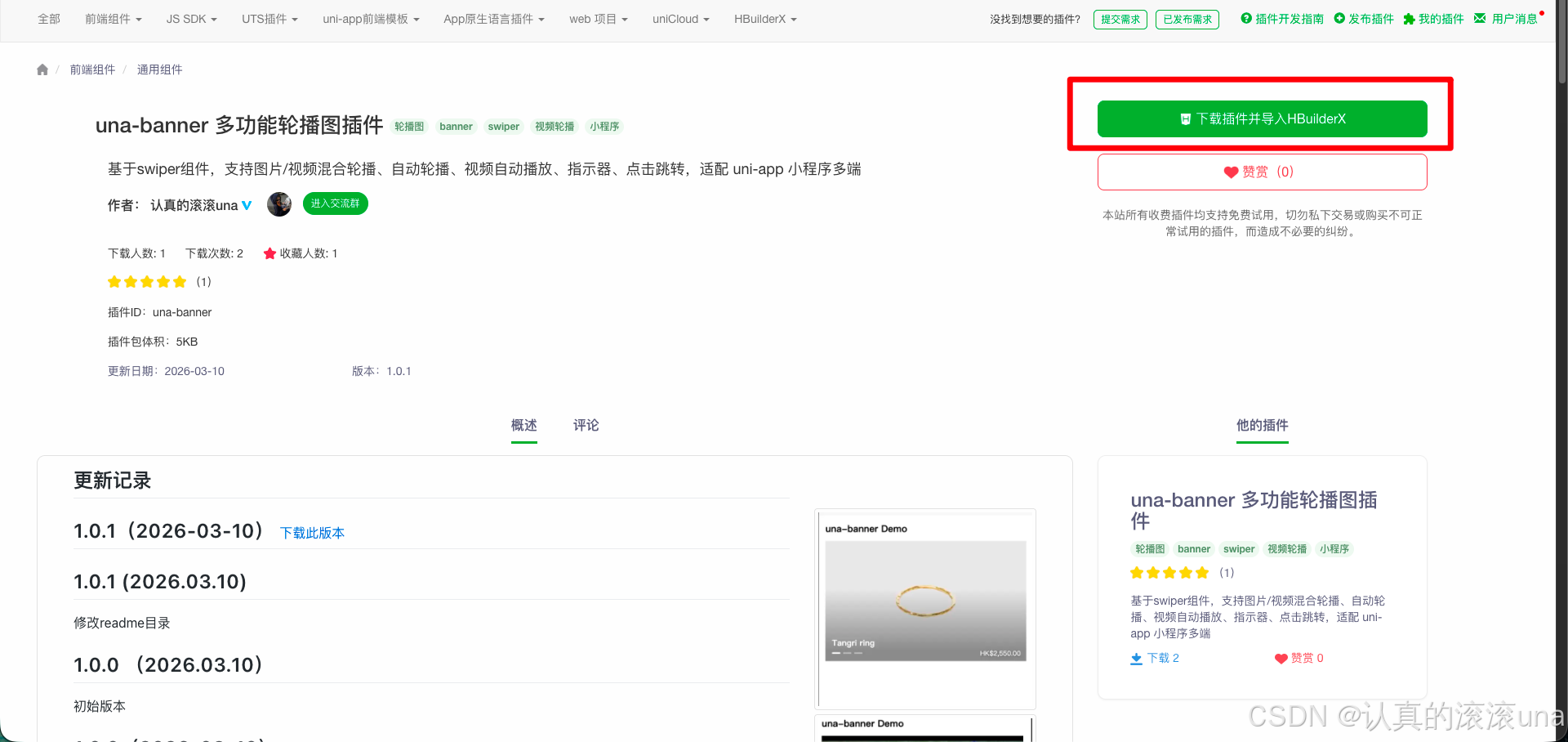Expand App原生语言插件 dropdown
The width and height of the screenshot is (1568, 742).
point(494,19)
